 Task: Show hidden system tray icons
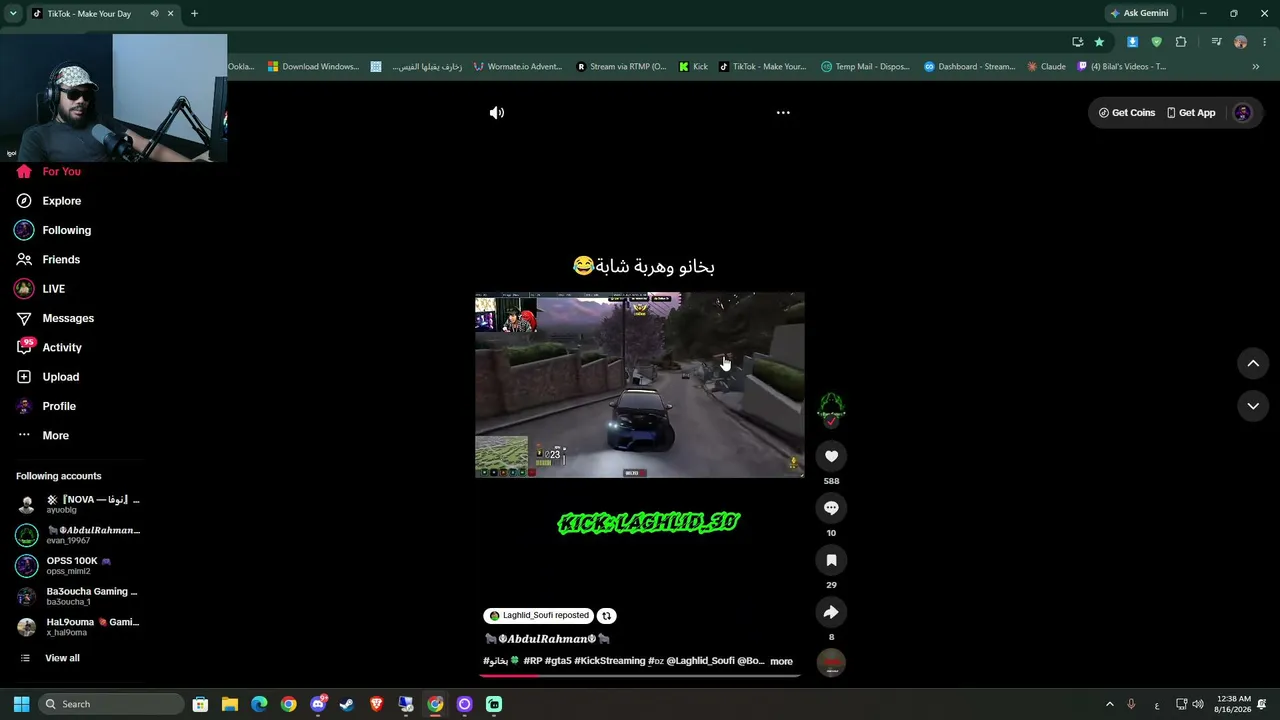(1109, 704)
